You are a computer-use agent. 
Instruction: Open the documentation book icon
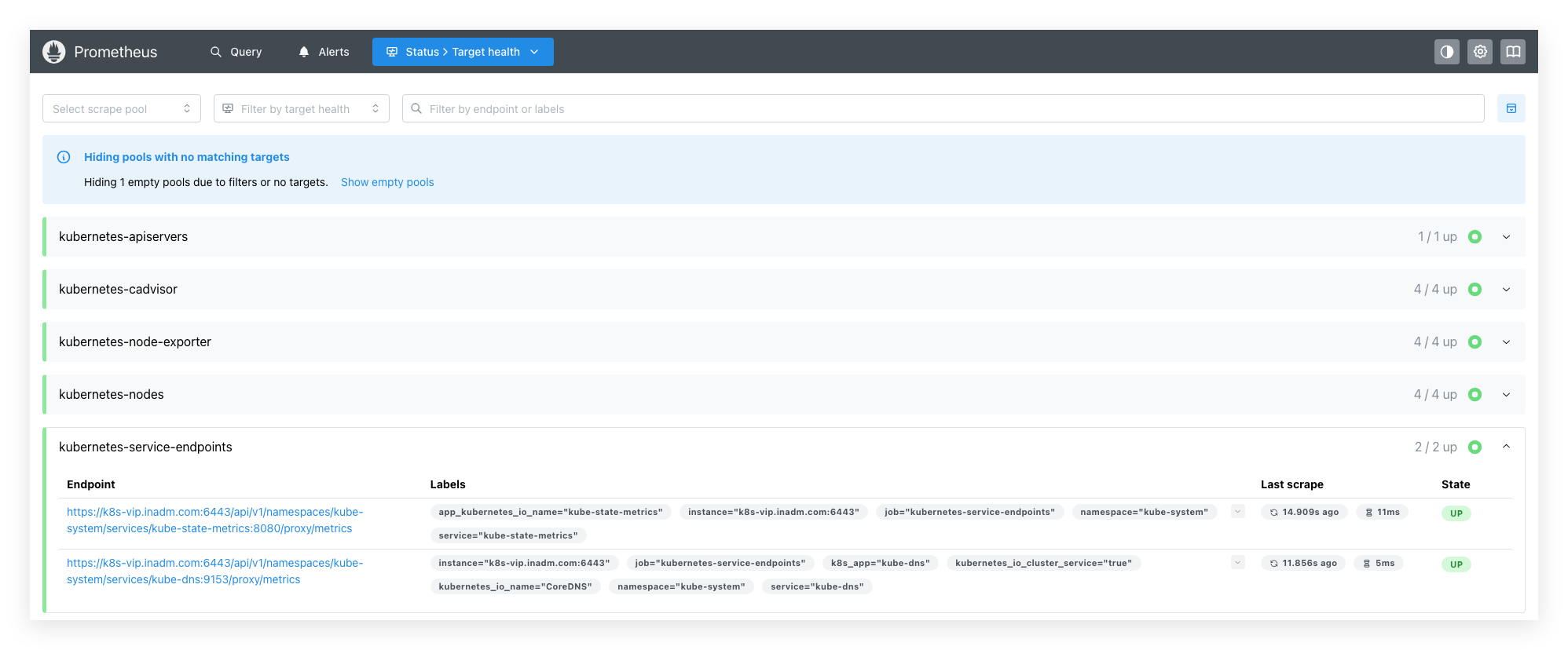click(x=1513, y=52)
